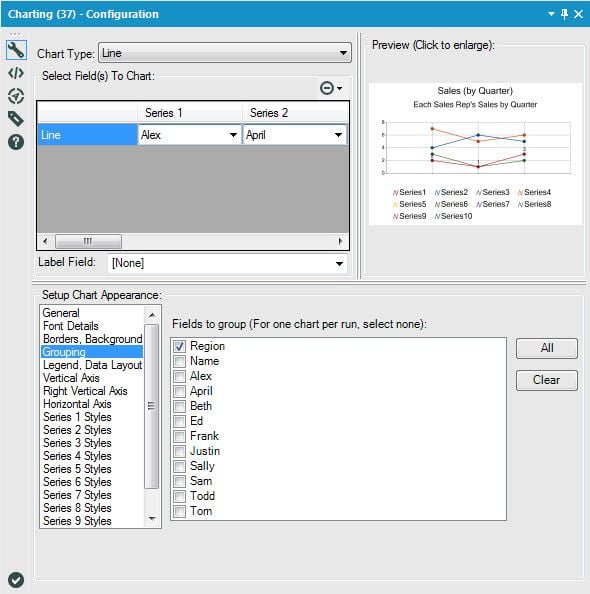This screenshot has width=590, height=594.
Task: Click the Clear button
Action: coord(547,380)
